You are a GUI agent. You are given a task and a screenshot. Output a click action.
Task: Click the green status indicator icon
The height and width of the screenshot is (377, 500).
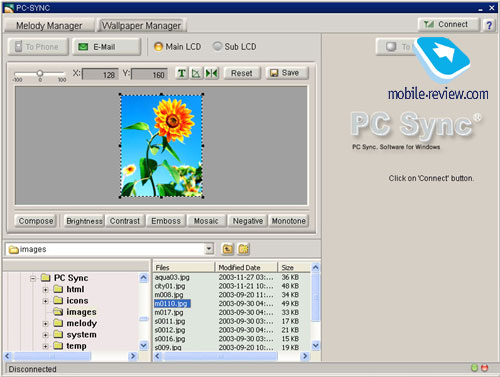point(474,368)
